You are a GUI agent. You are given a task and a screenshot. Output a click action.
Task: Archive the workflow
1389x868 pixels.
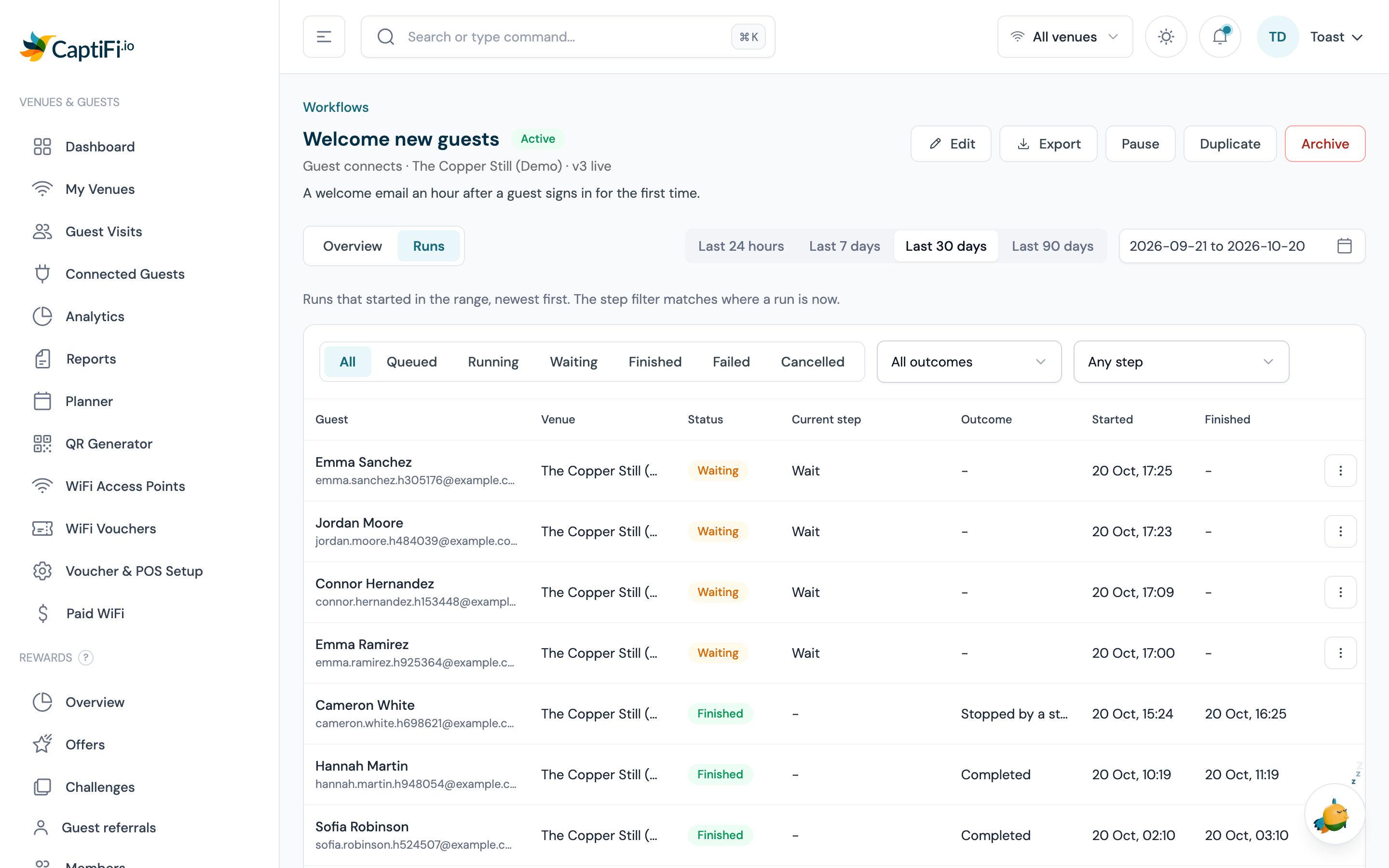click(x=1325, y=144)
